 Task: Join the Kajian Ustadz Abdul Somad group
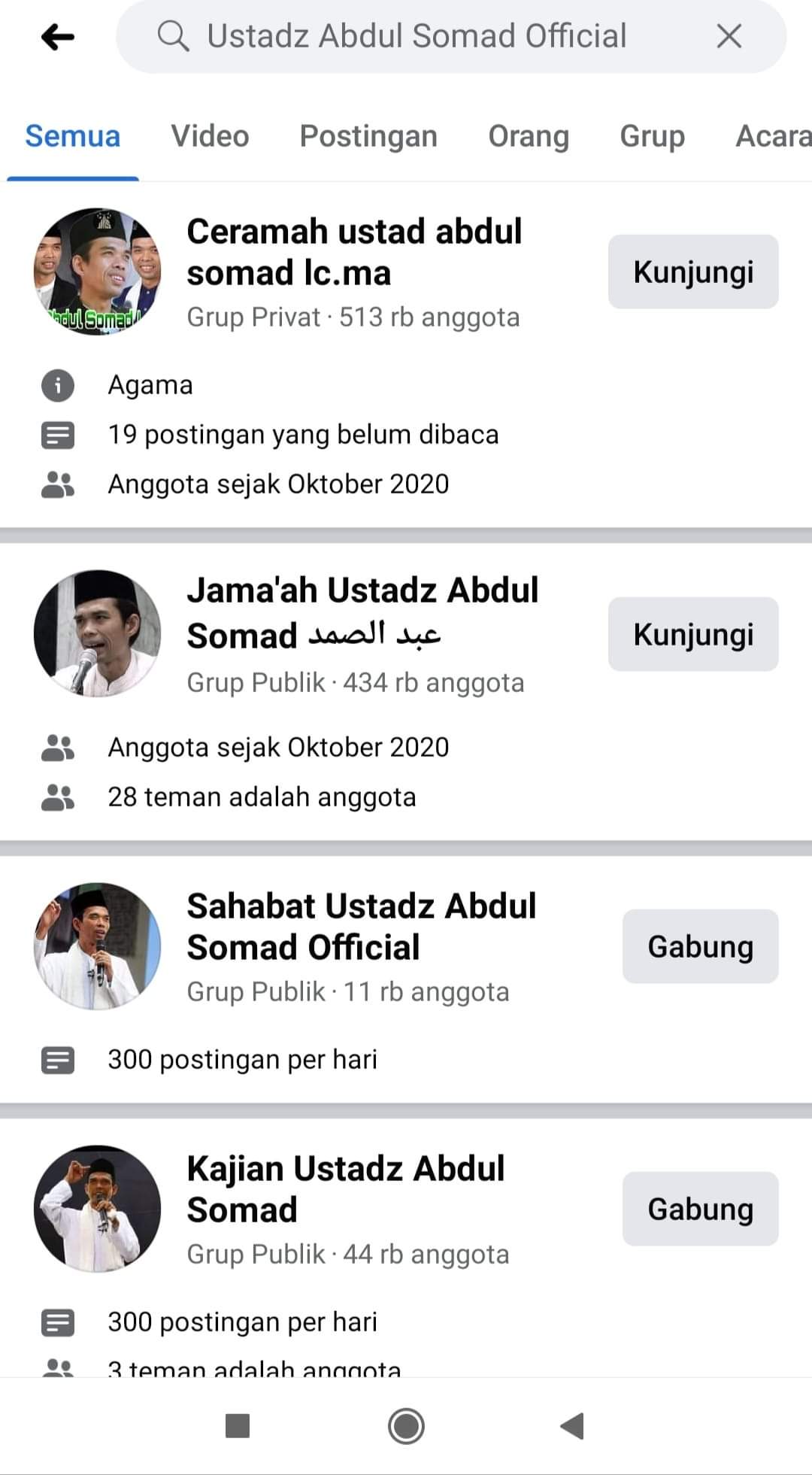coord(700,1209)
